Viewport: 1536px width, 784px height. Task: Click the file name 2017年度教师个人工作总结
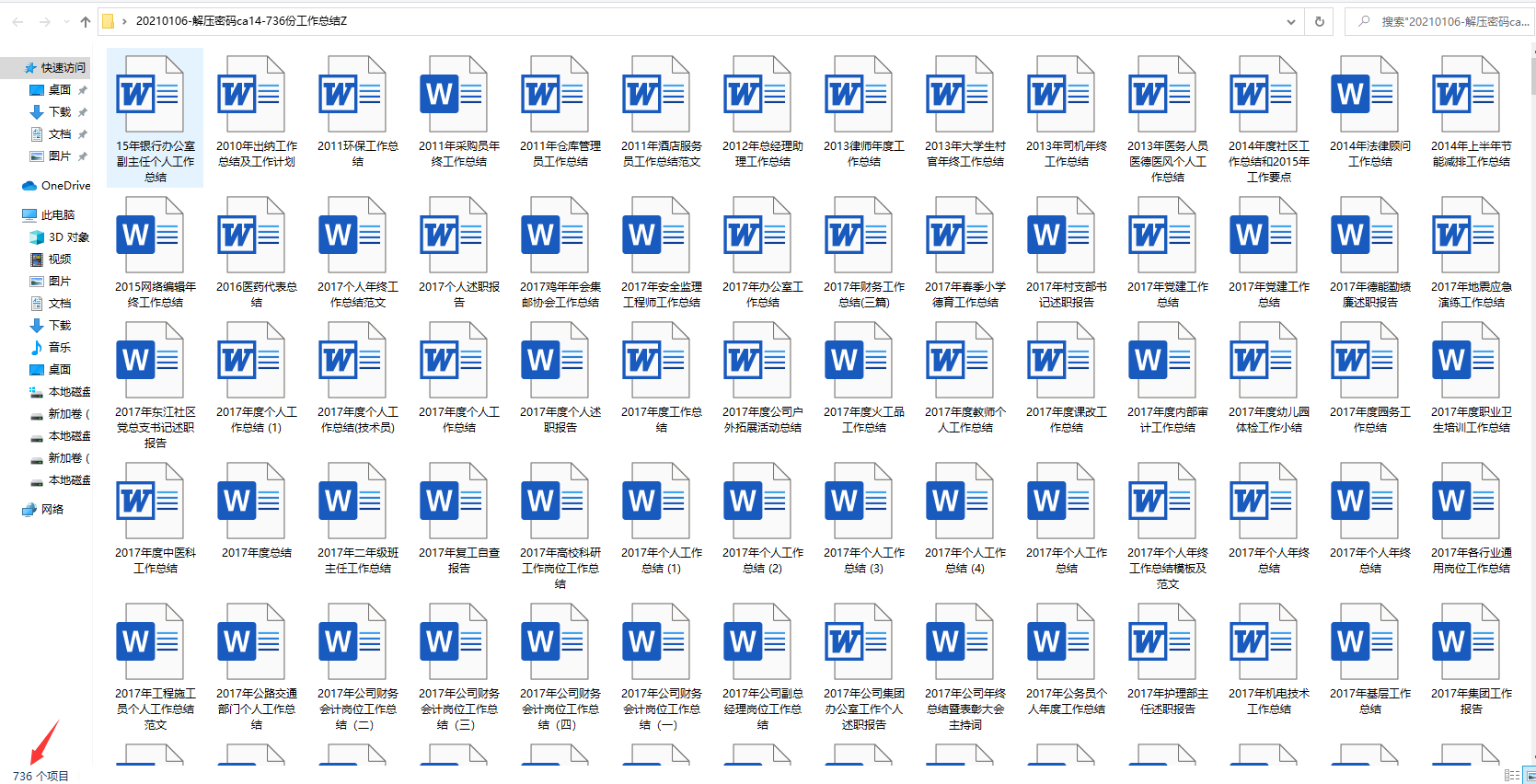[965, 420]
